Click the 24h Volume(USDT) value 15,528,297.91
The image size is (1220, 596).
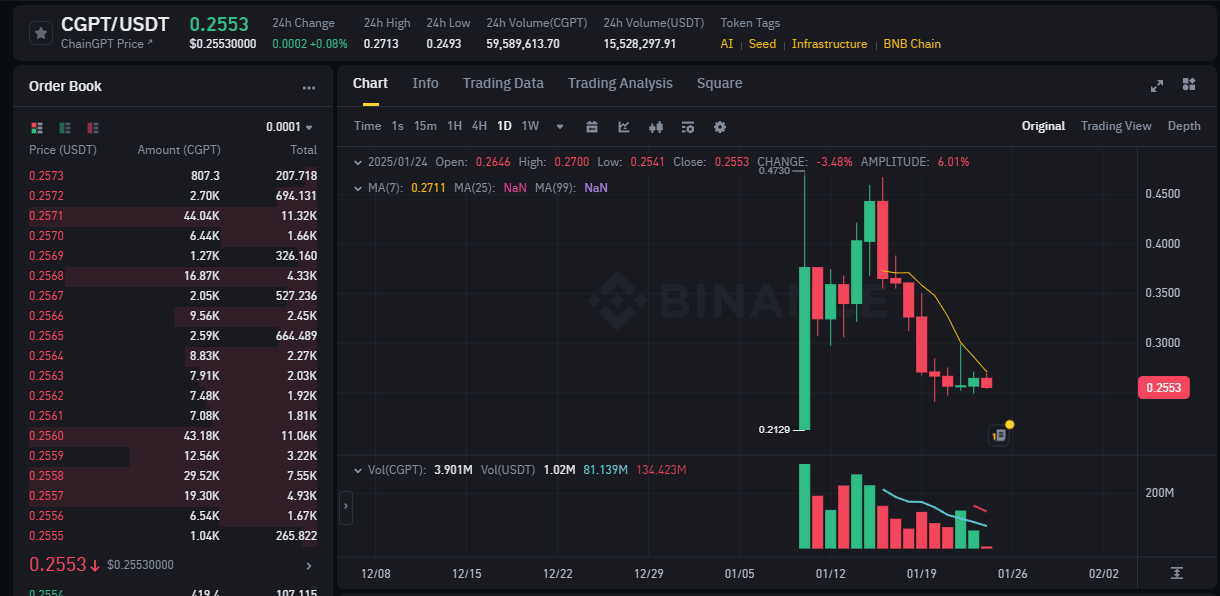640,44
